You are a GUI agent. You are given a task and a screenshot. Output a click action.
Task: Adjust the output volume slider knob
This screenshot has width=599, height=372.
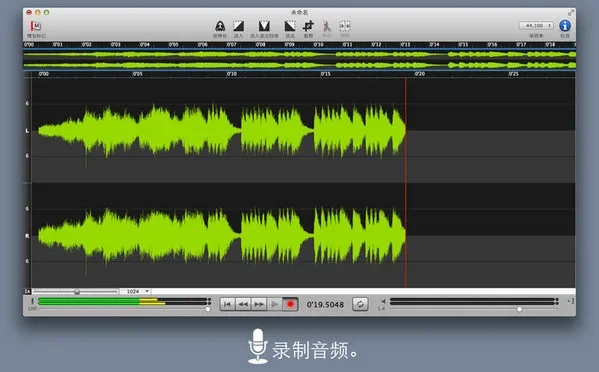click(520, 309)
